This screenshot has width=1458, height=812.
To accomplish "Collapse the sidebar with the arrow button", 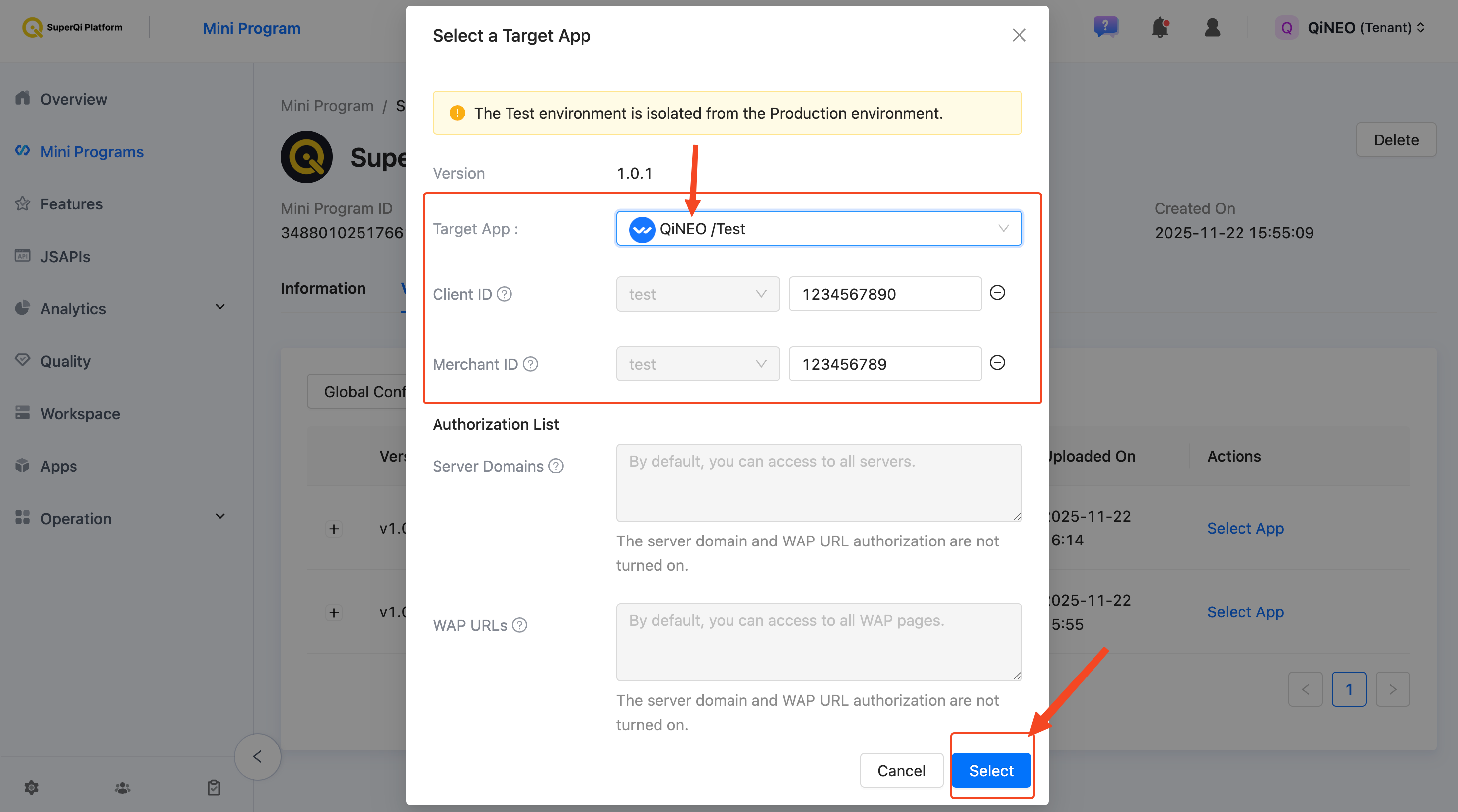I will coord(258,756).
